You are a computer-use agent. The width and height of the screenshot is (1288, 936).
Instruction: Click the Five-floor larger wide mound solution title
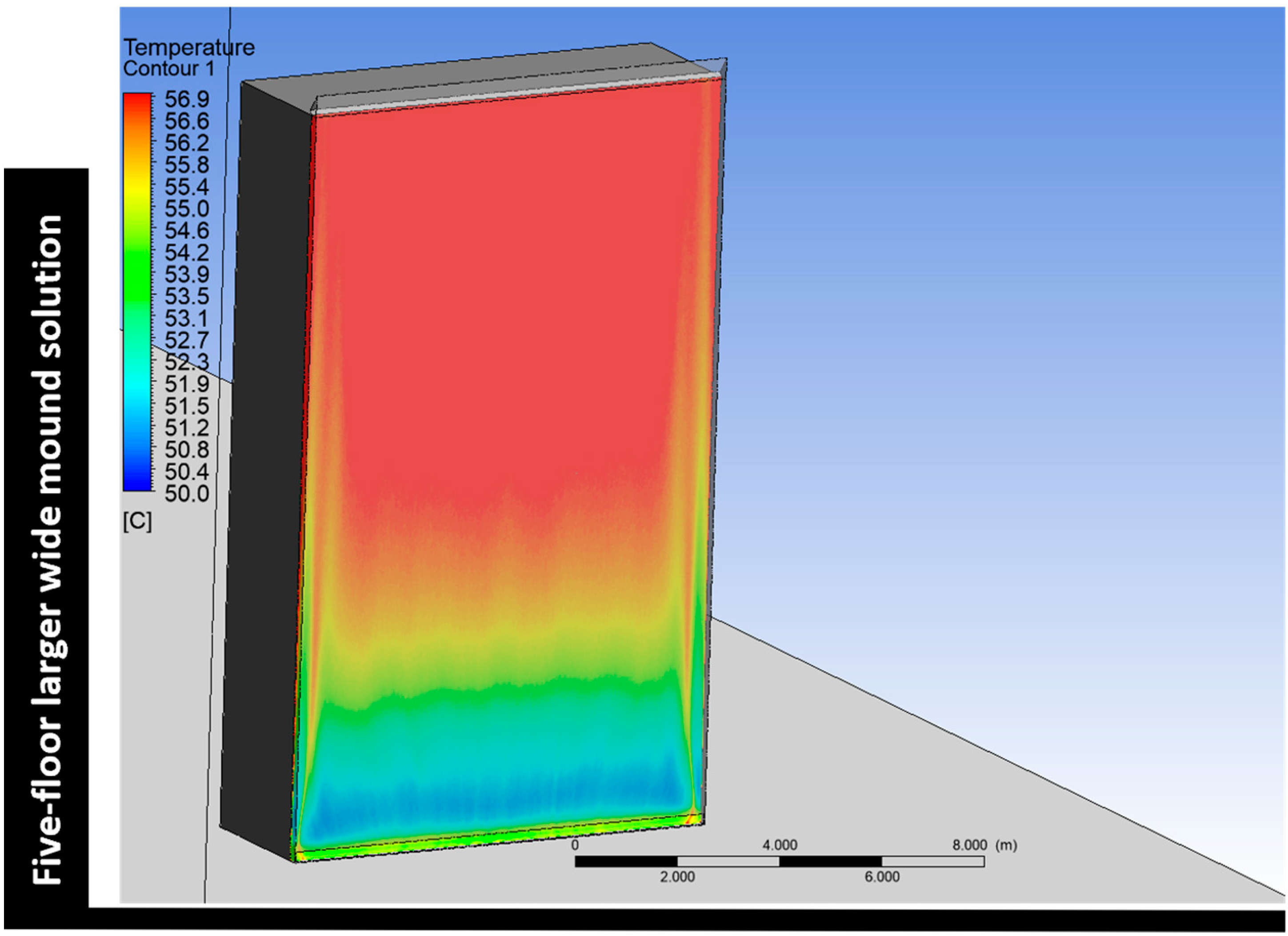tap(47, 550)
